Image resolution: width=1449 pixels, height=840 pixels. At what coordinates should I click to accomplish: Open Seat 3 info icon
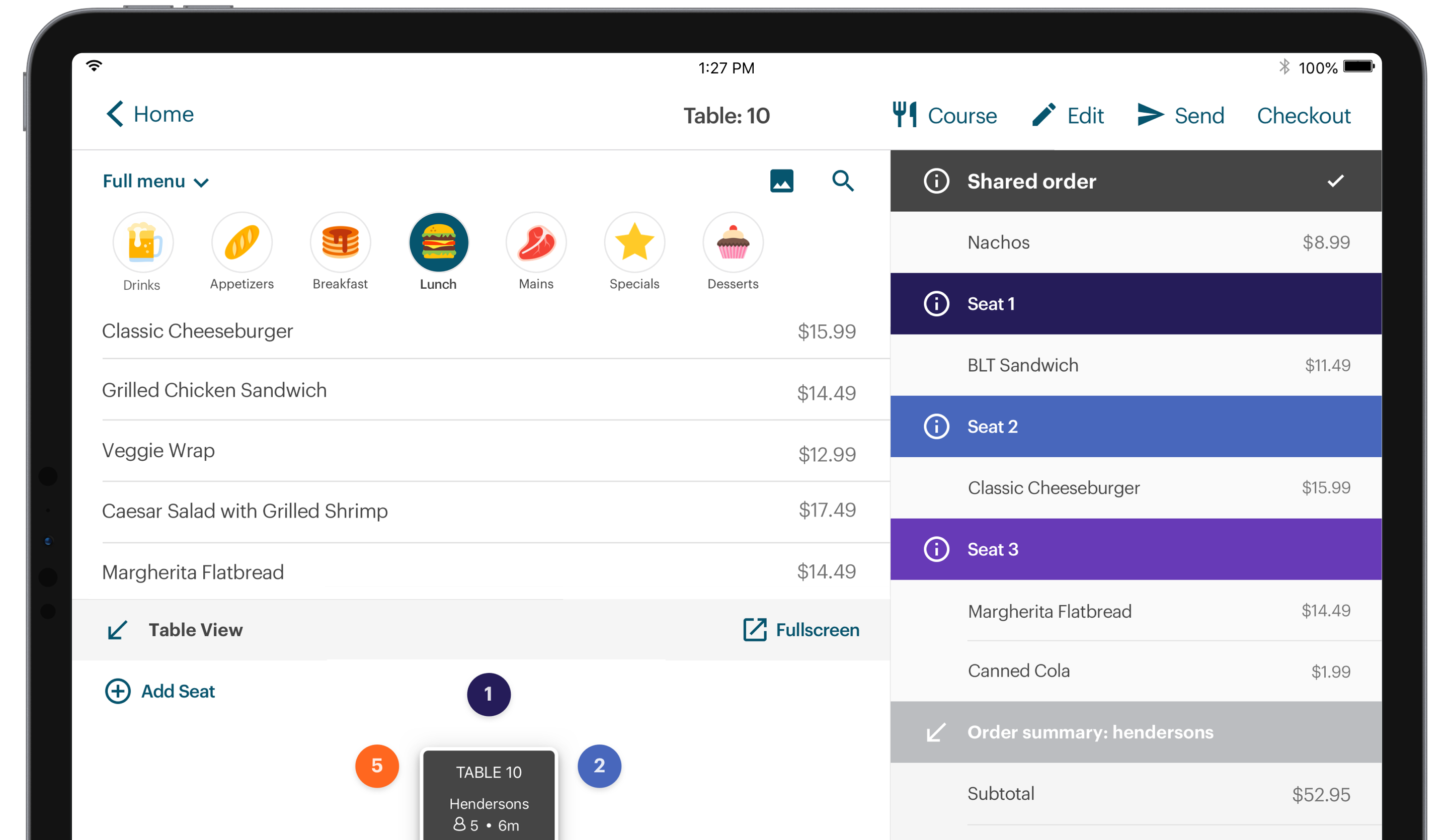click(936, 549)
